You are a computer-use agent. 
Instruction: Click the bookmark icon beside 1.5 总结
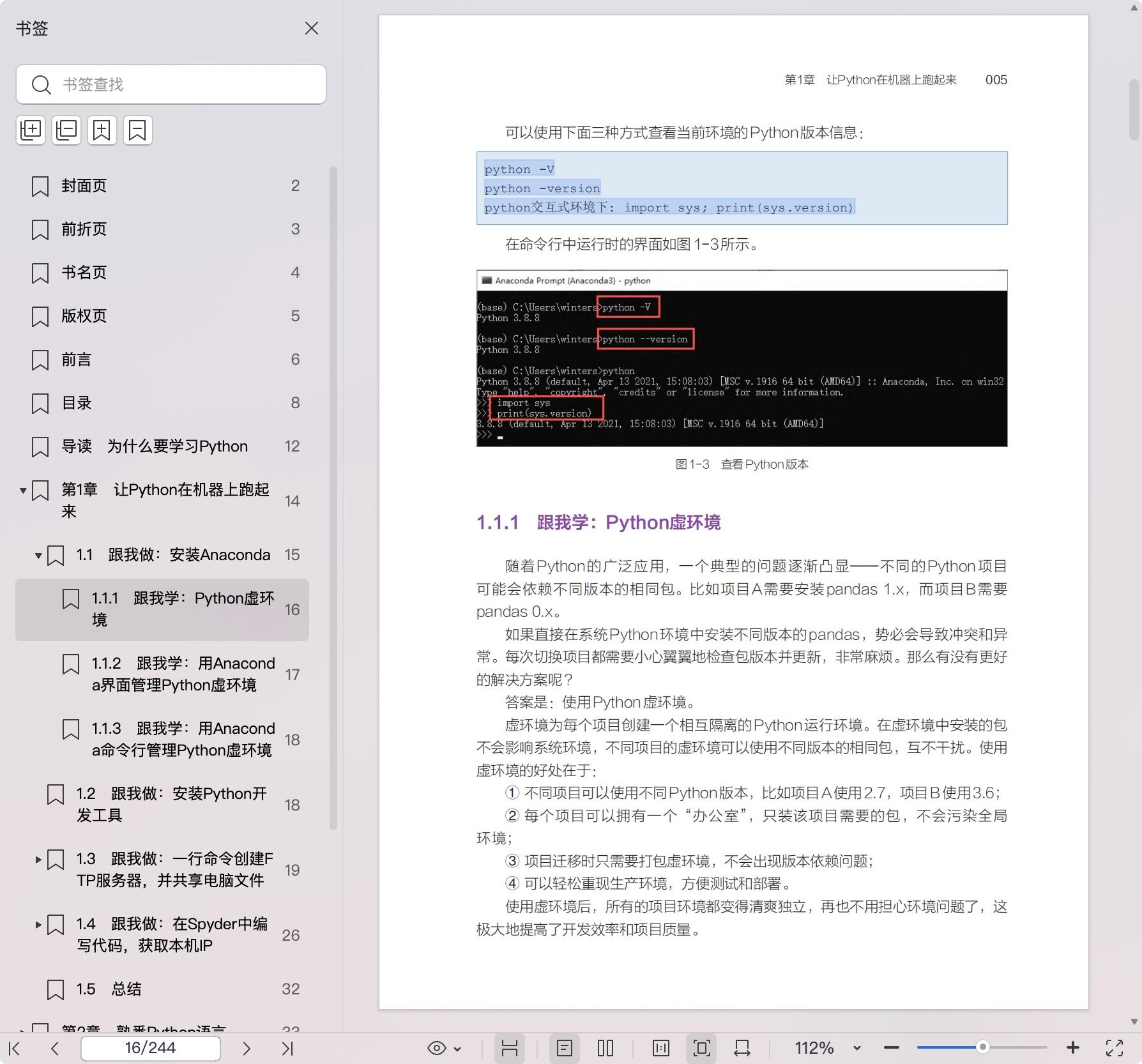56,990
